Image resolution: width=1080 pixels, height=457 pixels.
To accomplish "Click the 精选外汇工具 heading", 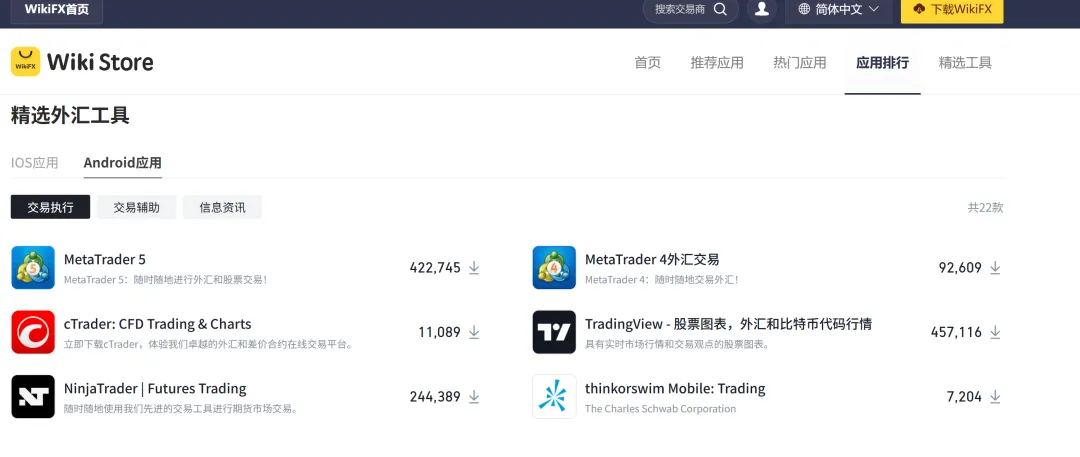I will click(x=70, y=115).
